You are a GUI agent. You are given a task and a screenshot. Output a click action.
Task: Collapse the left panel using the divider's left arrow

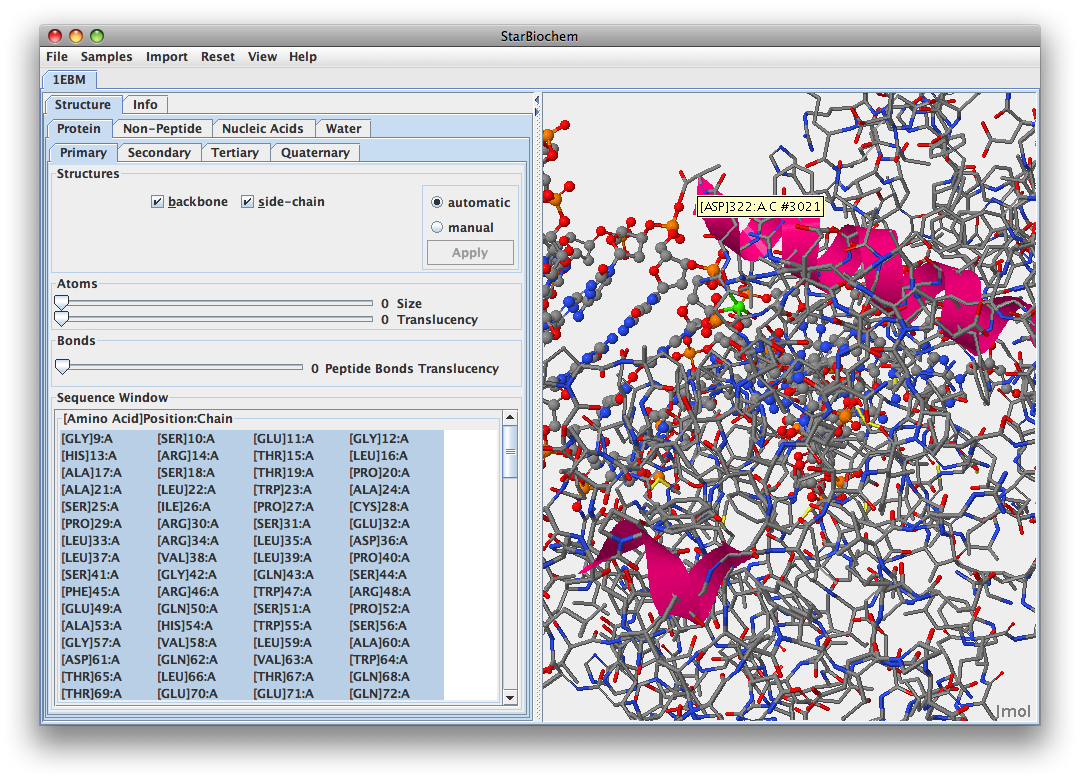click(536, 100)
